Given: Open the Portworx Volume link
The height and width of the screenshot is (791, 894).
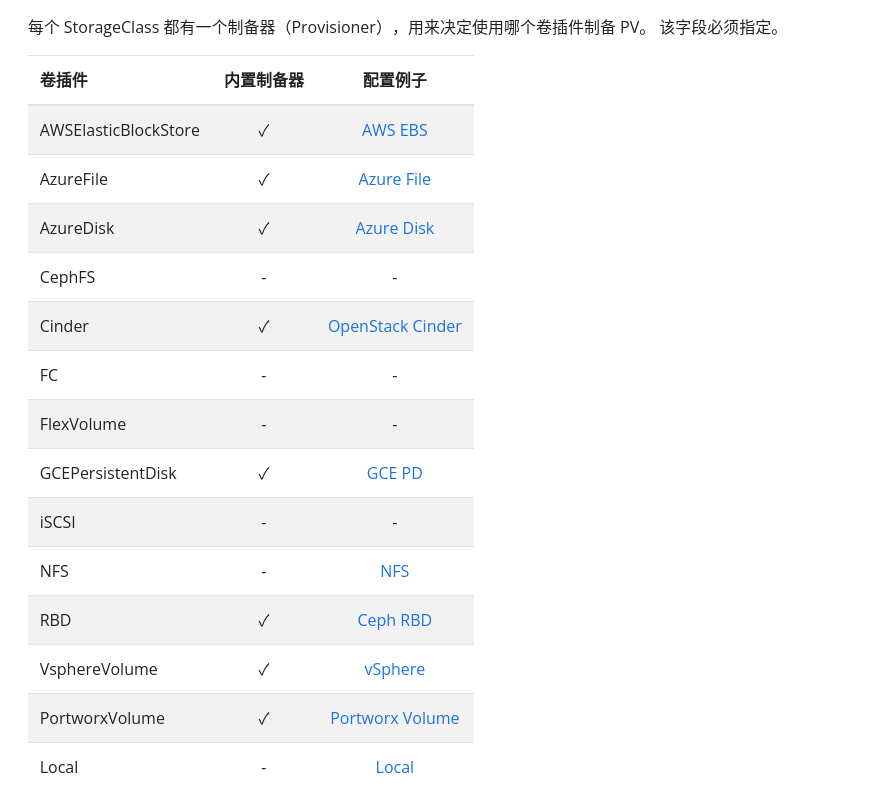Looking at the screenshot, I should [x=395, y=719].
